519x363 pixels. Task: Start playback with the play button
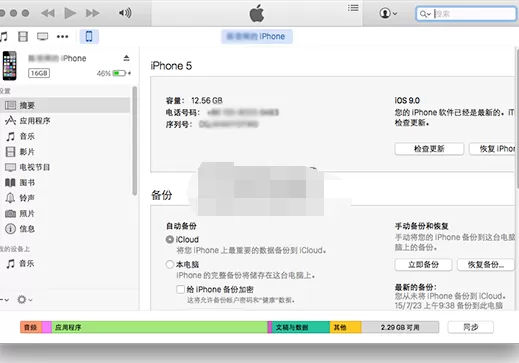click(70, 13)
